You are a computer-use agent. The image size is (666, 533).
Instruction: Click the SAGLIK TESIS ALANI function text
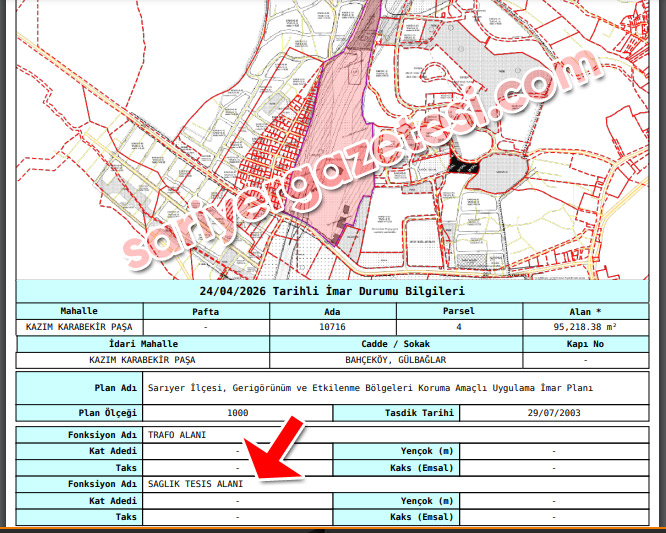coord(195,484)
